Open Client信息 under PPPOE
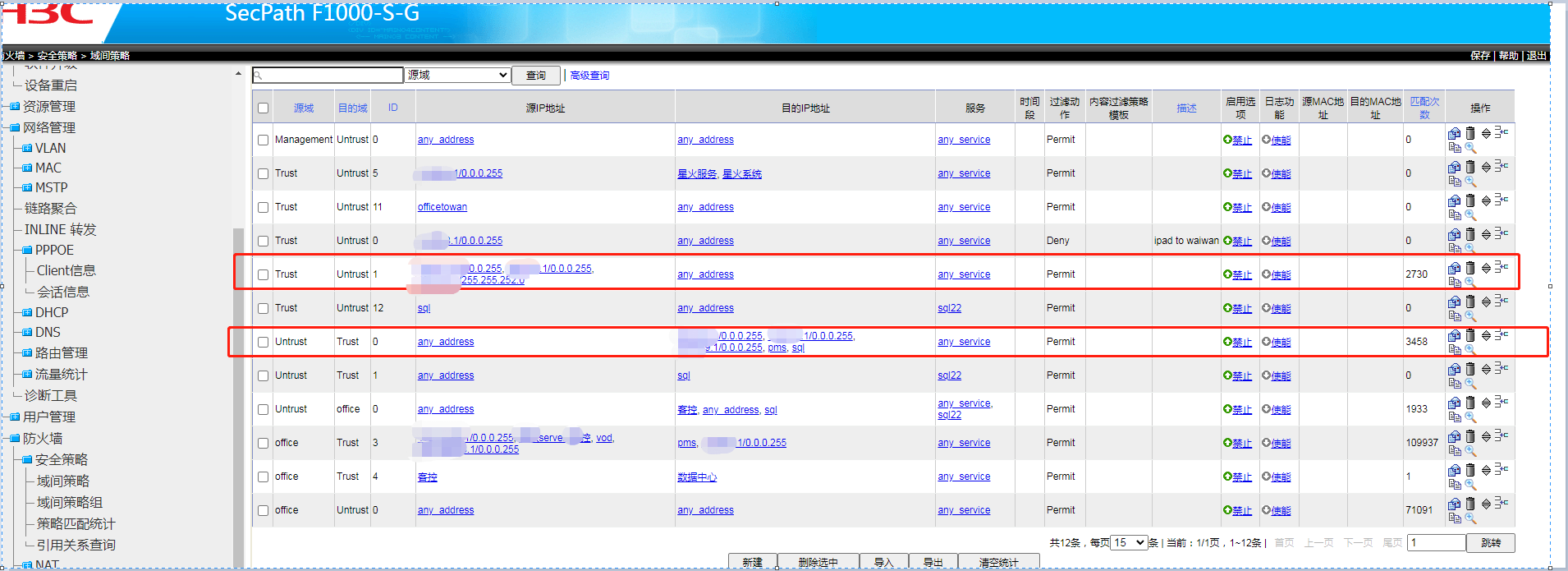1568x571 pixels. click(x=66, y=270)
